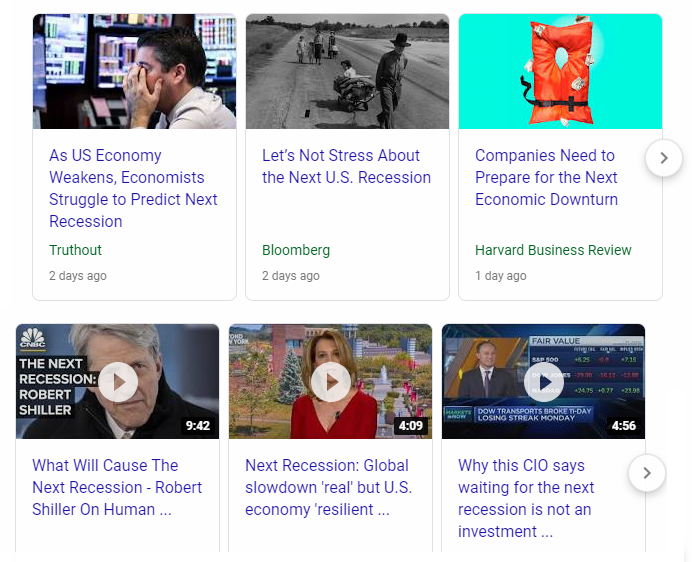Open 'What Will Cause The Next Recession' video link
This screenshot has width=692, height=562.
tap(117, 487)
